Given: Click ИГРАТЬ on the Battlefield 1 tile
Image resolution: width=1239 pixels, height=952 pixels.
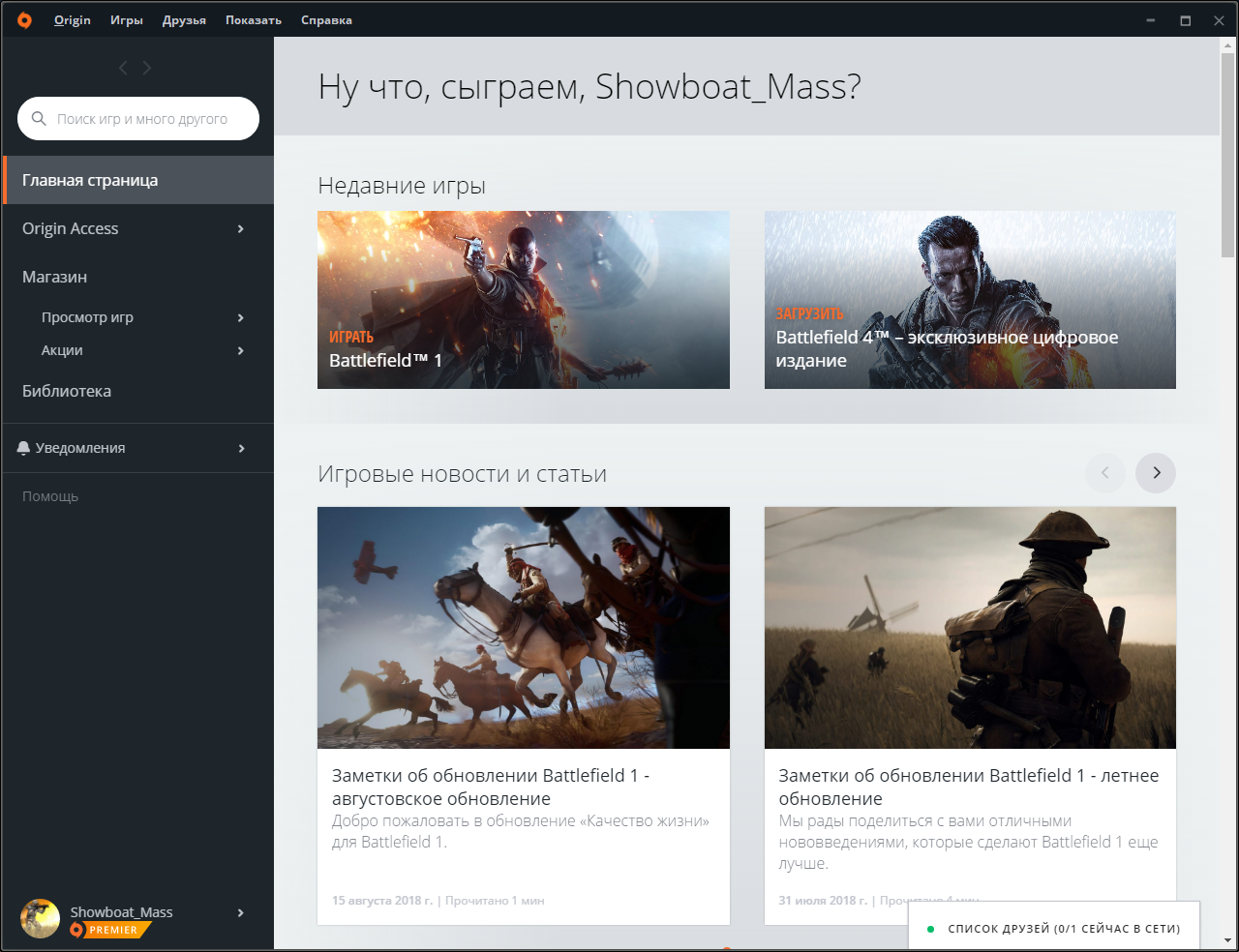Looking at the screenshot, I should pos(351,337).
